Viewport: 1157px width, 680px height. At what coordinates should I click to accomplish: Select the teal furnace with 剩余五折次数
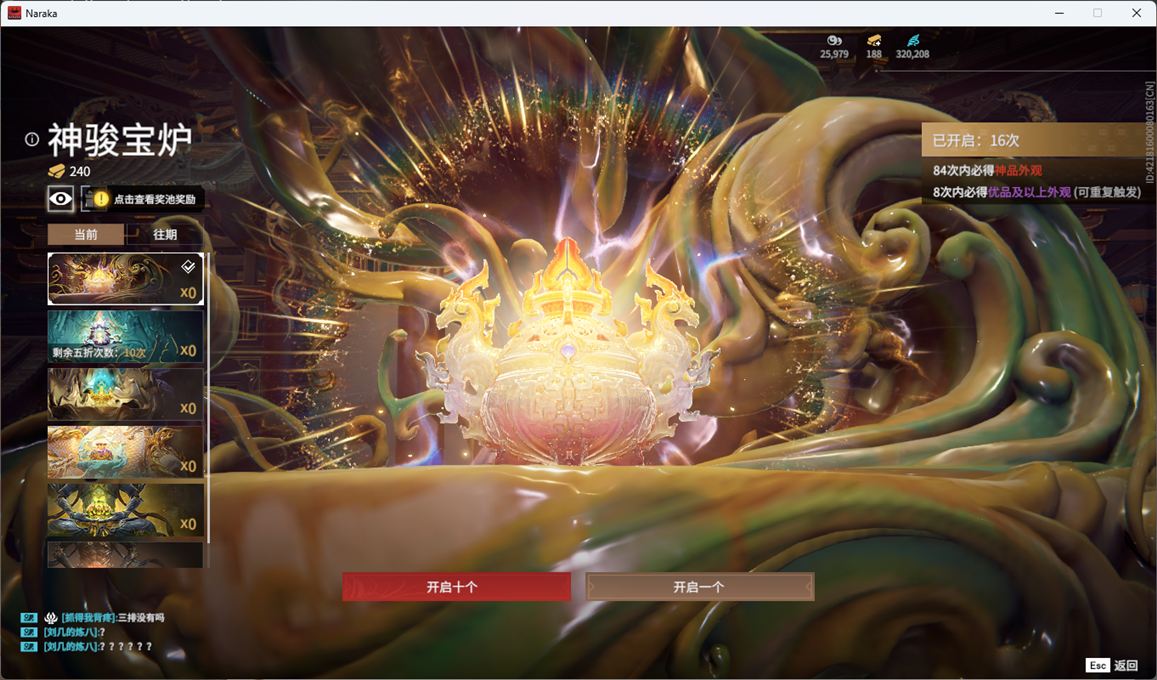point(125,336)
